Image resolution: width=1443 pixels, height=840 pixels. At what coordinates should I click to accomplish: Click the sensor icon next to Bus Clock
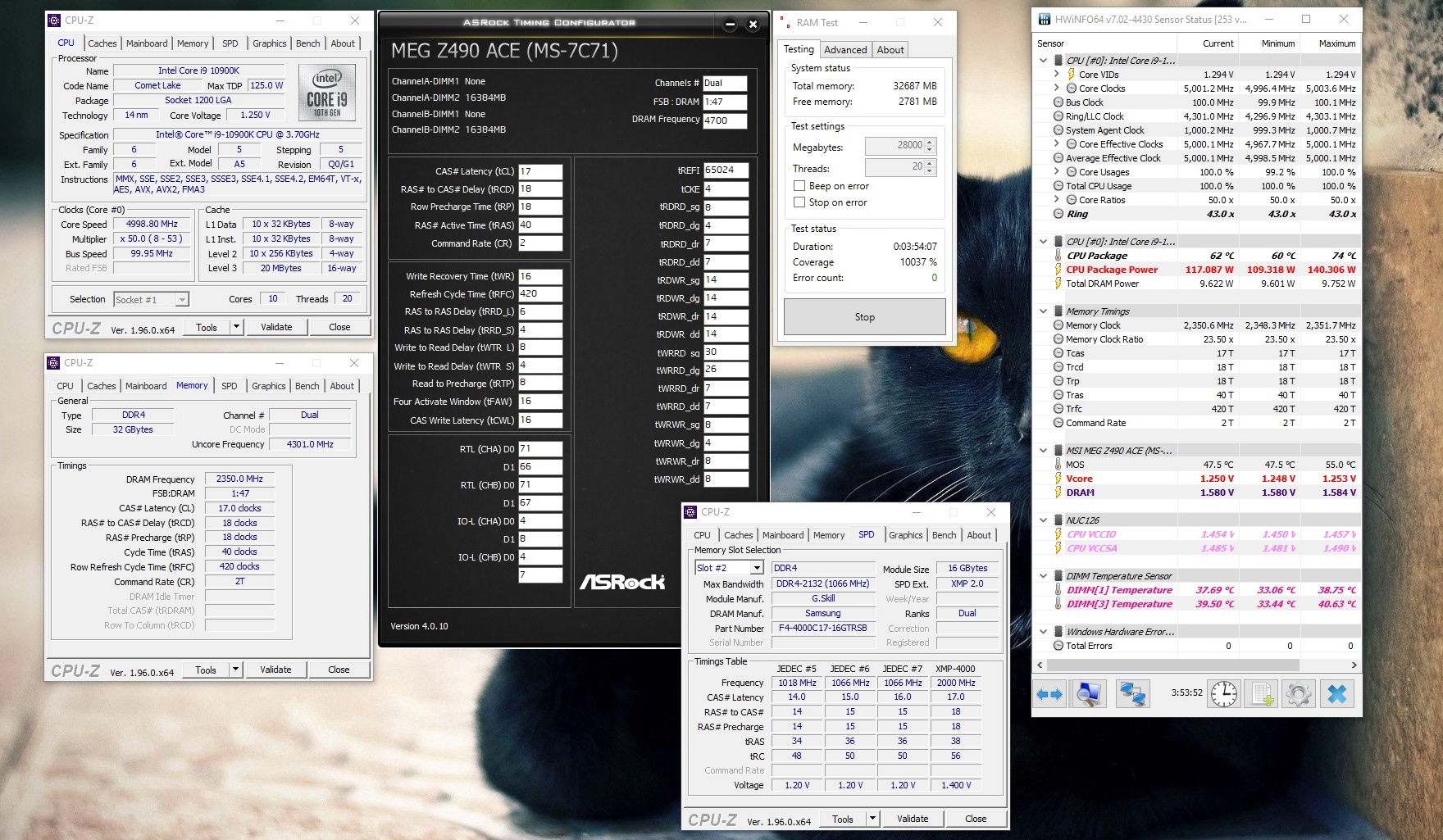point(1058,102)
